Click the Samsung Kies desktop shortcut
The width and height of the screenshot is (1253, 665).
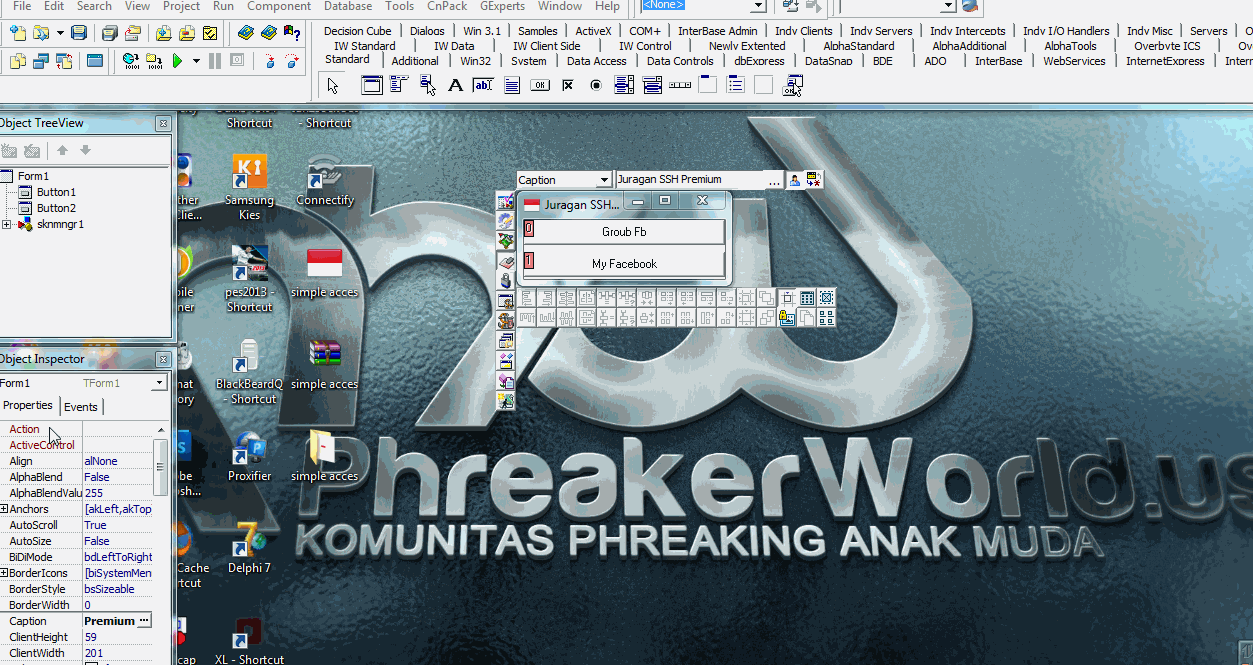tap(249, 187)
